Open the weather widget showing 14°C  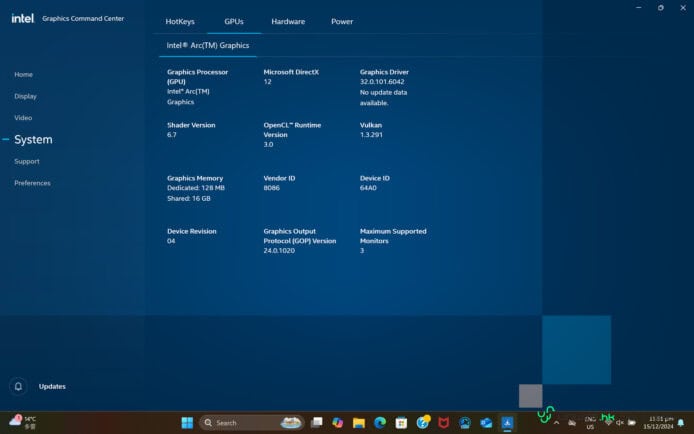point(23,422)
